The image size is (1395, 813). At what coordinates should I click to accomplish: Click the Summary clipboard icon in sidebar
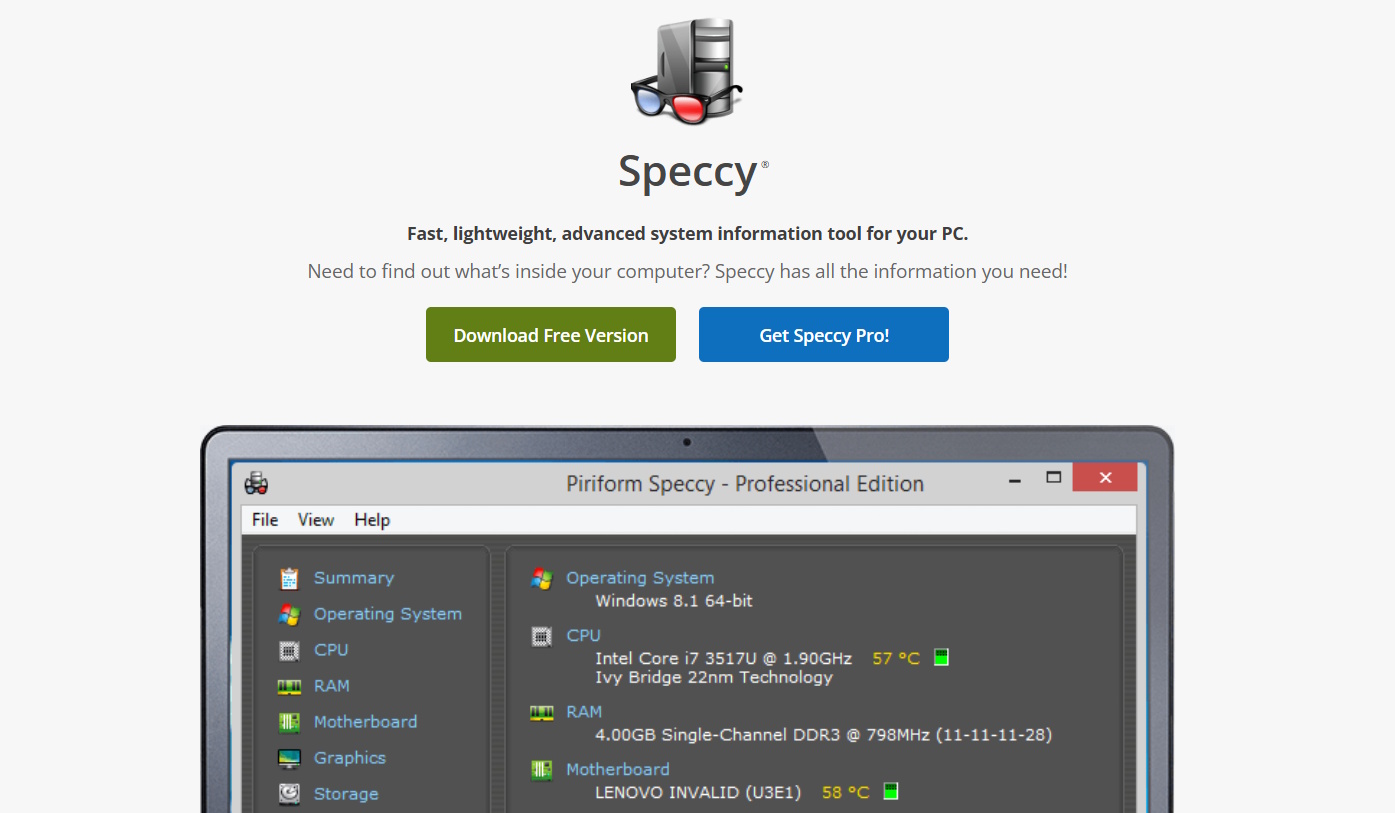pos(289,578)
